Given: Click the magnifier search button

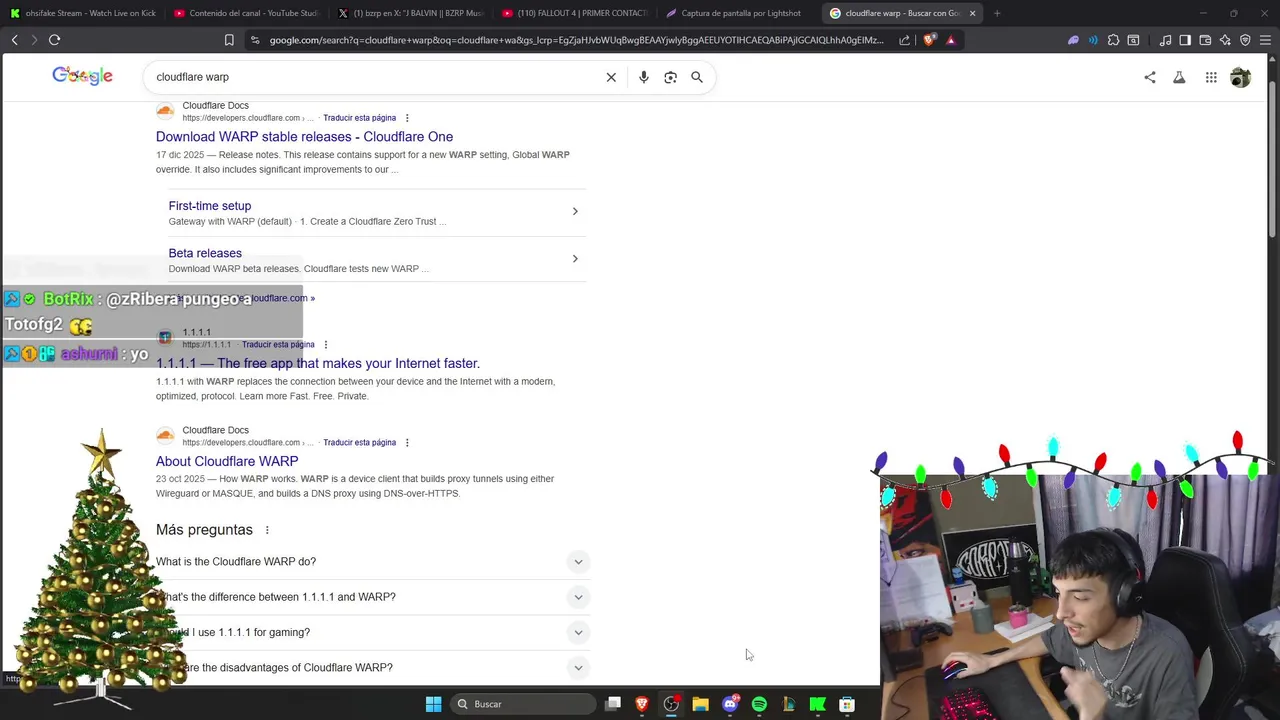Looking at the screenshot, I should pyautogui.click(x=697, y=77).
